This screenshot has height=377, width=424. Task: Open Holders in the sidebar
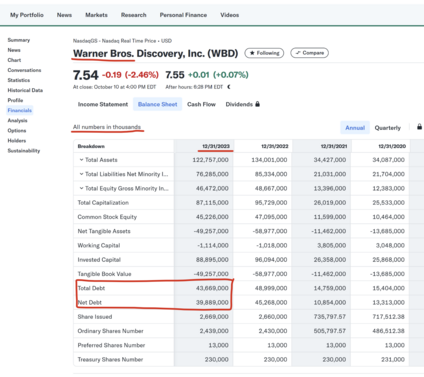click(17, 140)
